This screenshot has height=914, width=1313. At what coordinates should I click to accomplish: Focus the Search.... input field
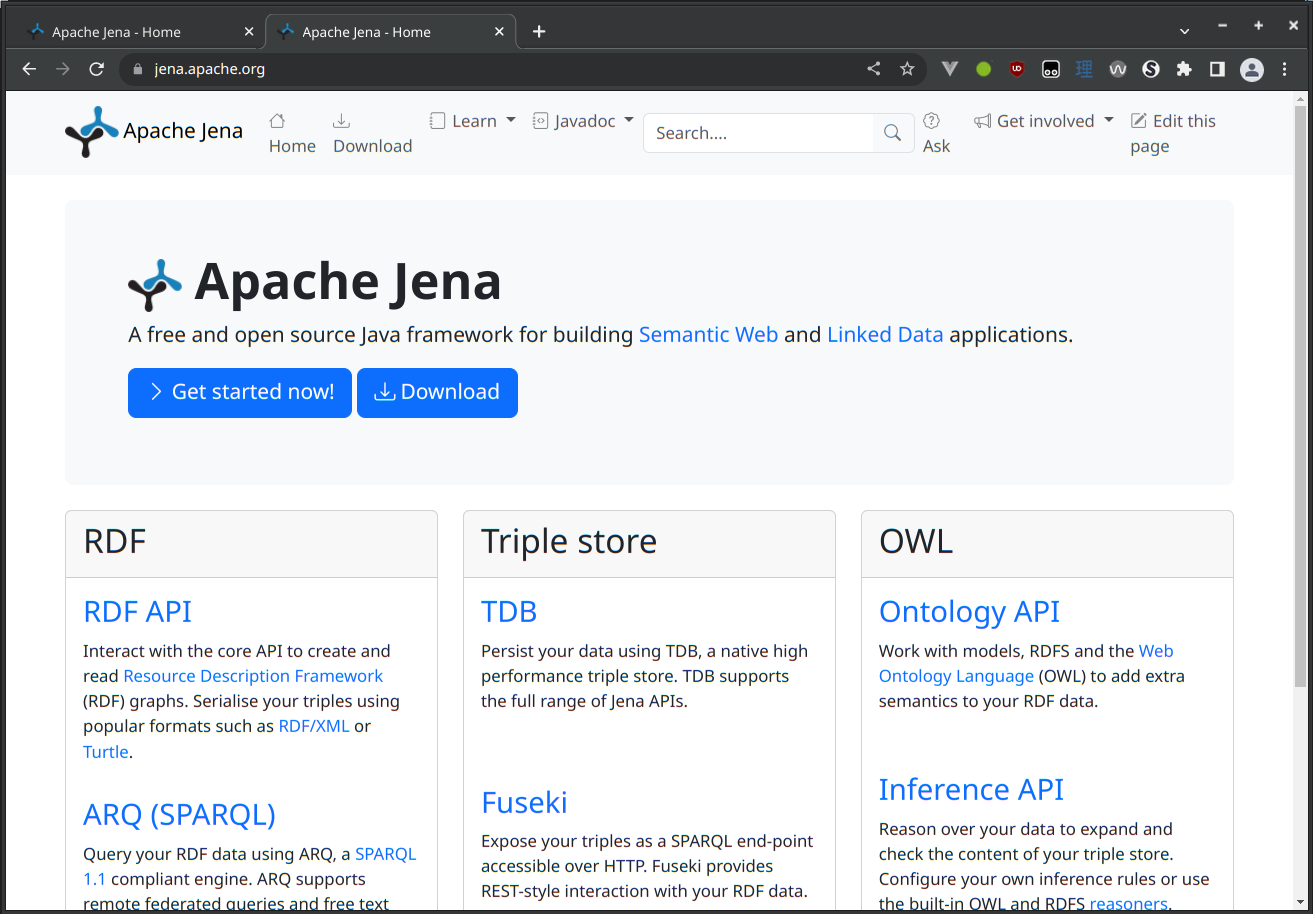click(x=759, y=133)
